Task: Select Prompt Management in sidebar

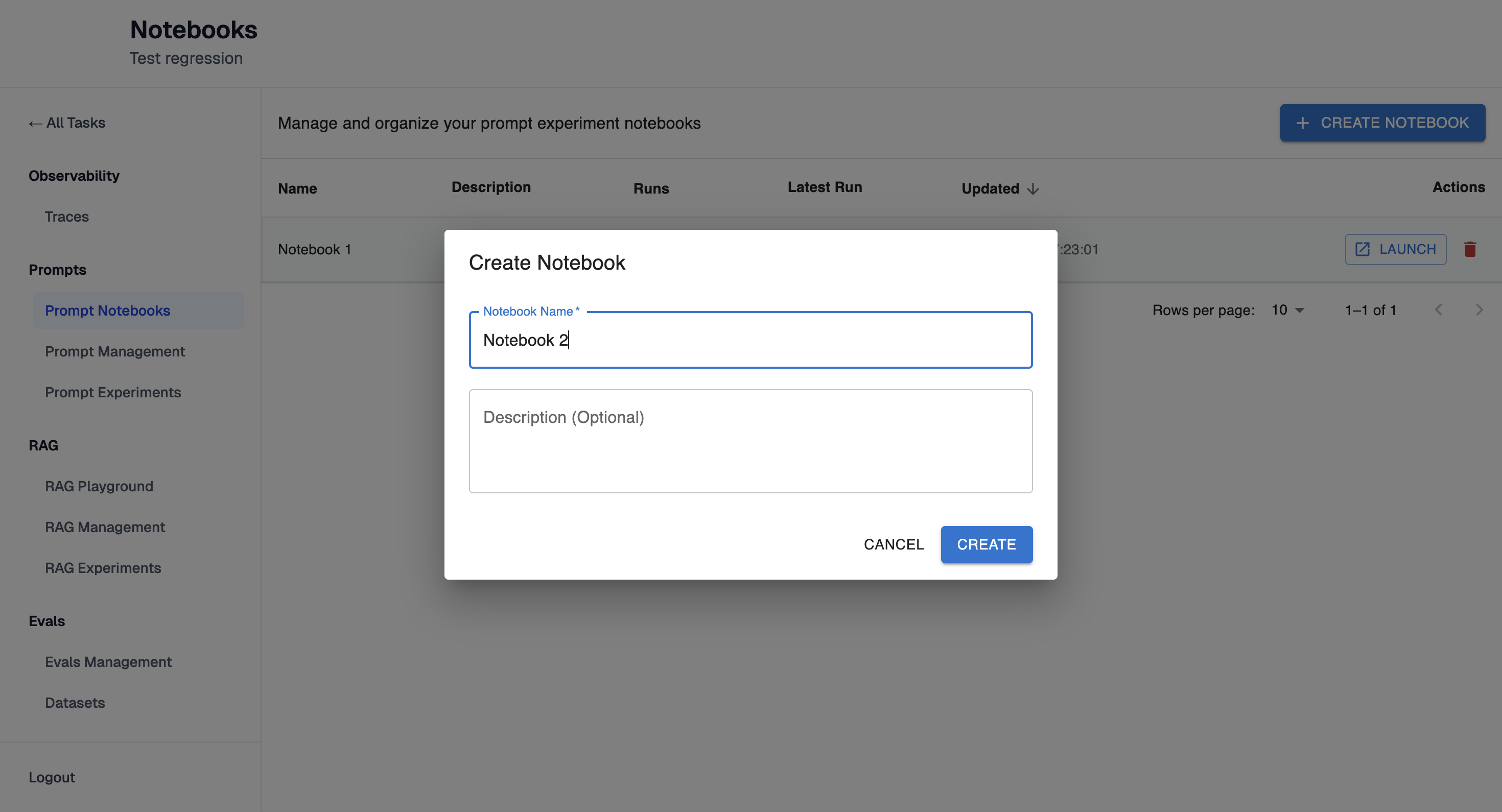Action: coord(115,351)
